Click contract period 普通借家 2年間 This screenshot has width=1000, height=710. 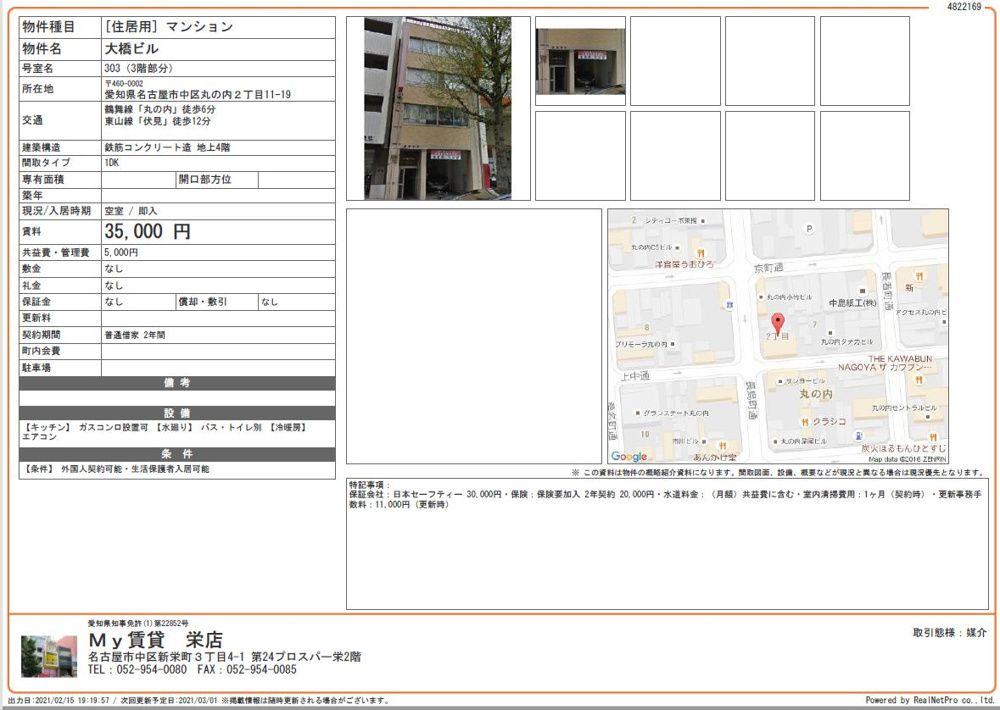coord(135,335)
